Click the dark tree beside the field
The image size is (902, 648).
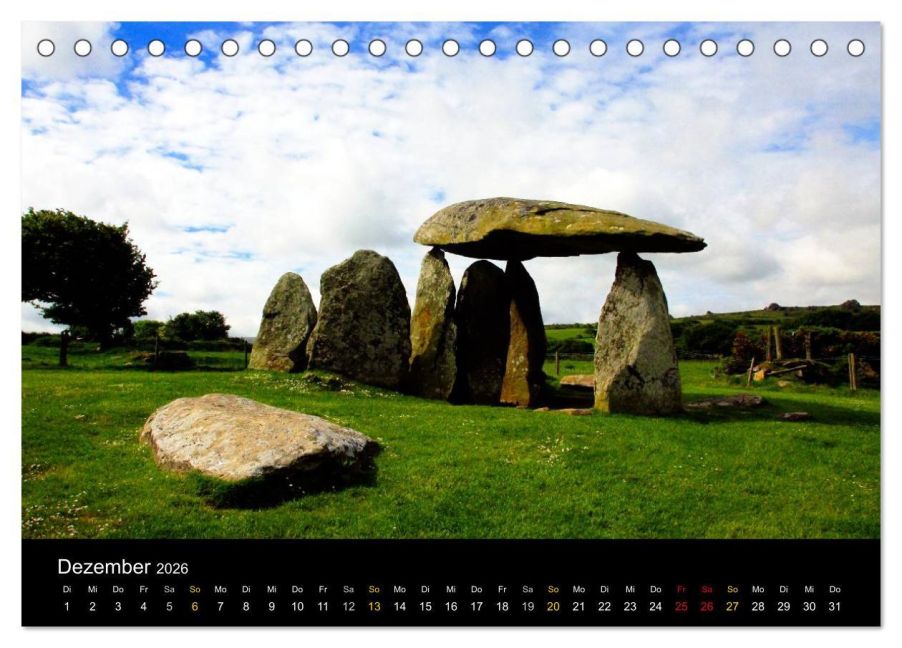point(86,276)
